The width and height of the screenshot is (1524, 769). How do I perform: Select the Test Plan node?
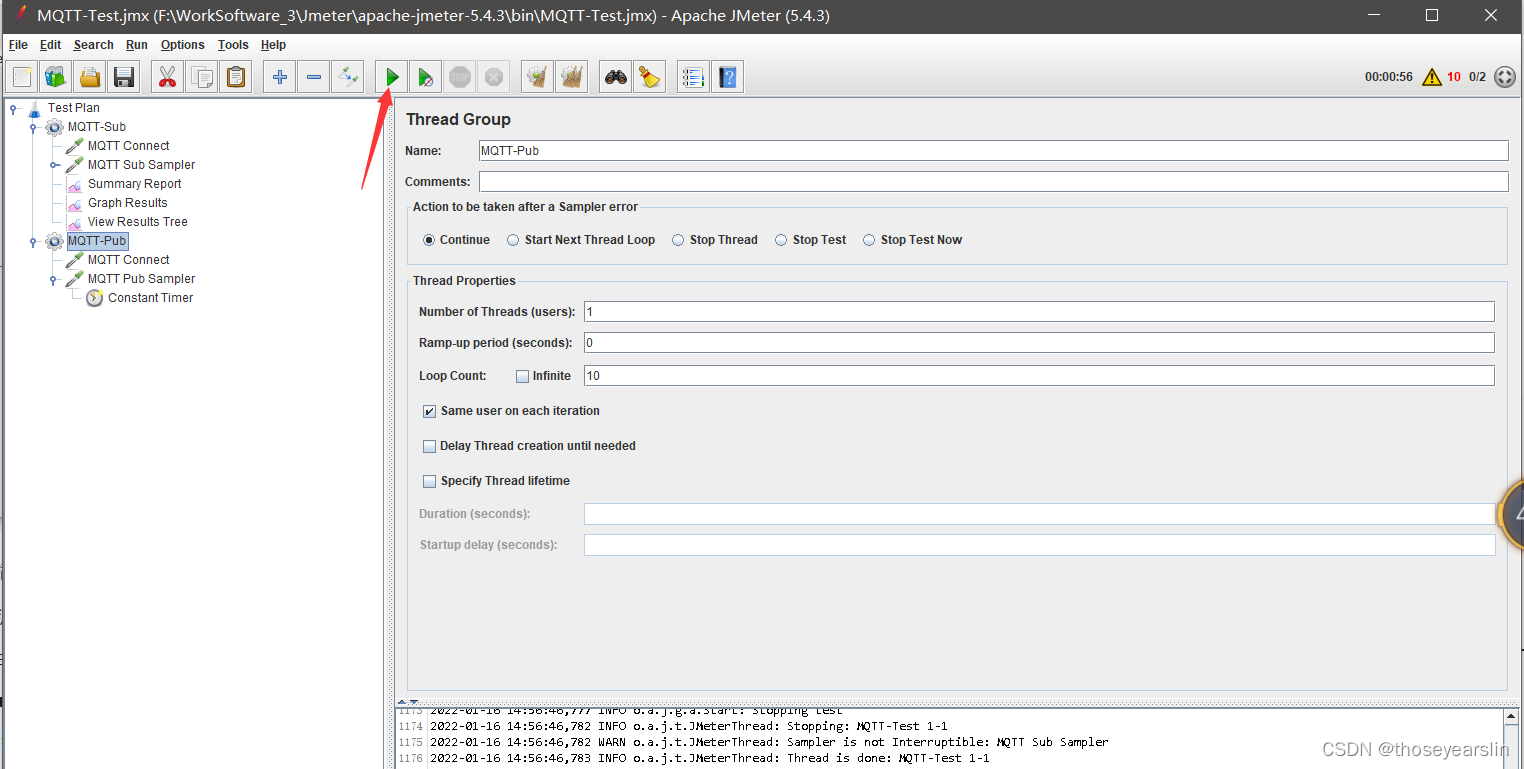(74, 108)
